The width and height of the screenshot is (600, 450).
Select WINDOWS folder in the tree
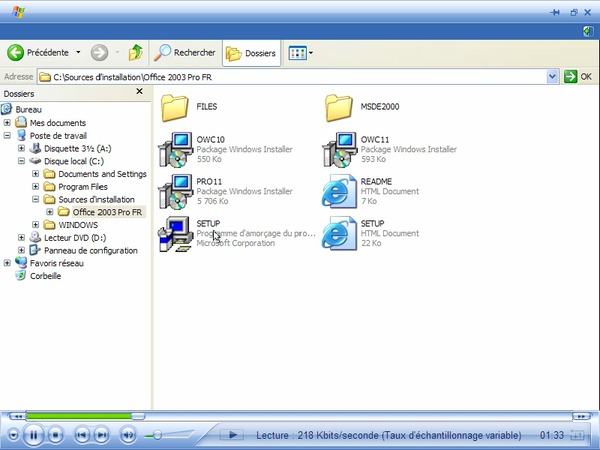[x=79, y=225]
